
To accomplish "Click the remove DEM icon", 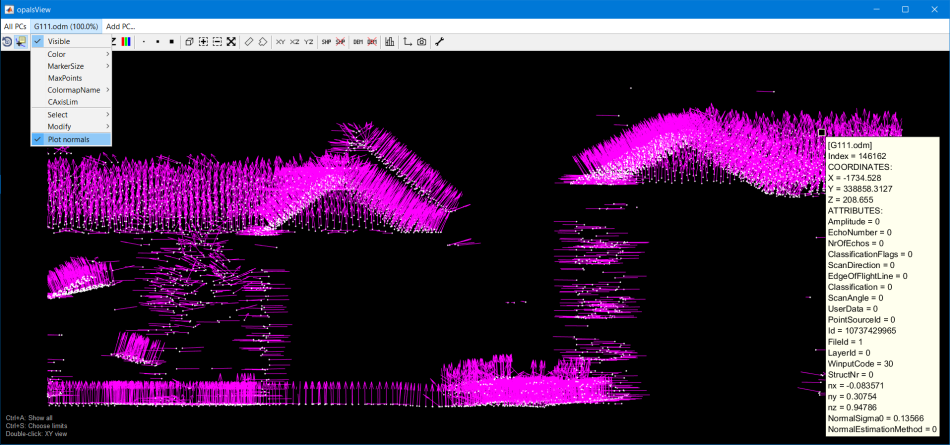I will [372, 42].
